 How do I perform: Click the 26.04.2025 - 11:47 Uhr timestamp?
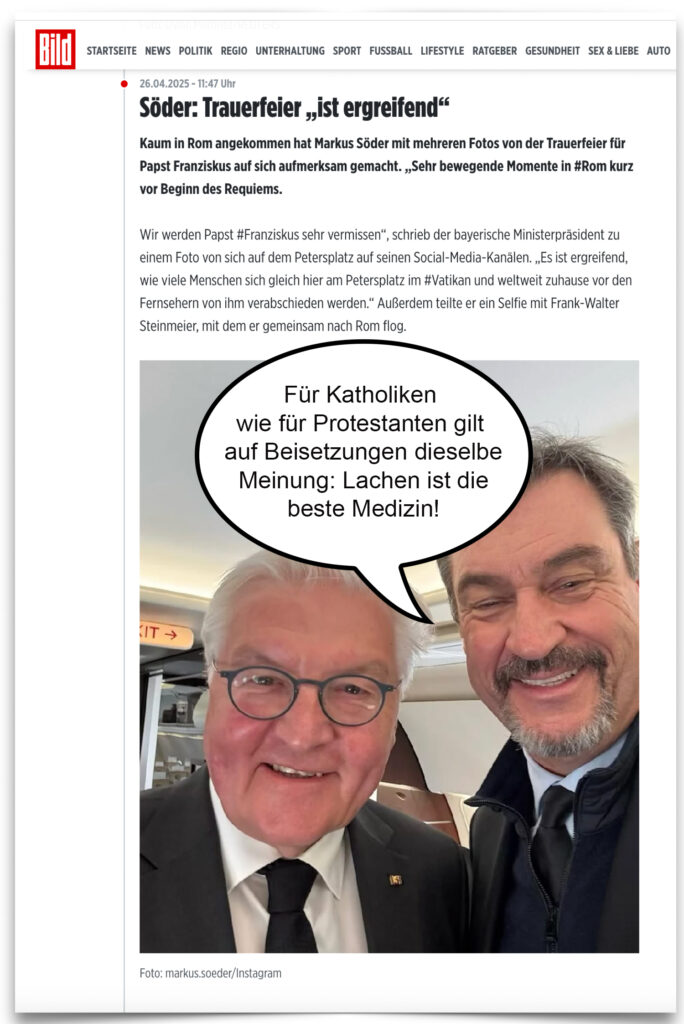pos(187,84)
